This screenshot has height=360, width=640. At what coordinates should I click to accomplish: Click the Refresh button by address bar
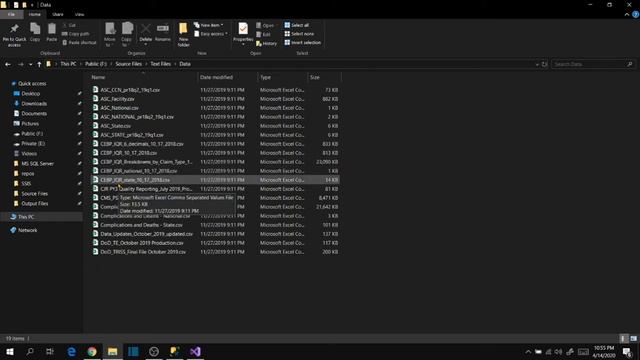(x=544, y=64)
